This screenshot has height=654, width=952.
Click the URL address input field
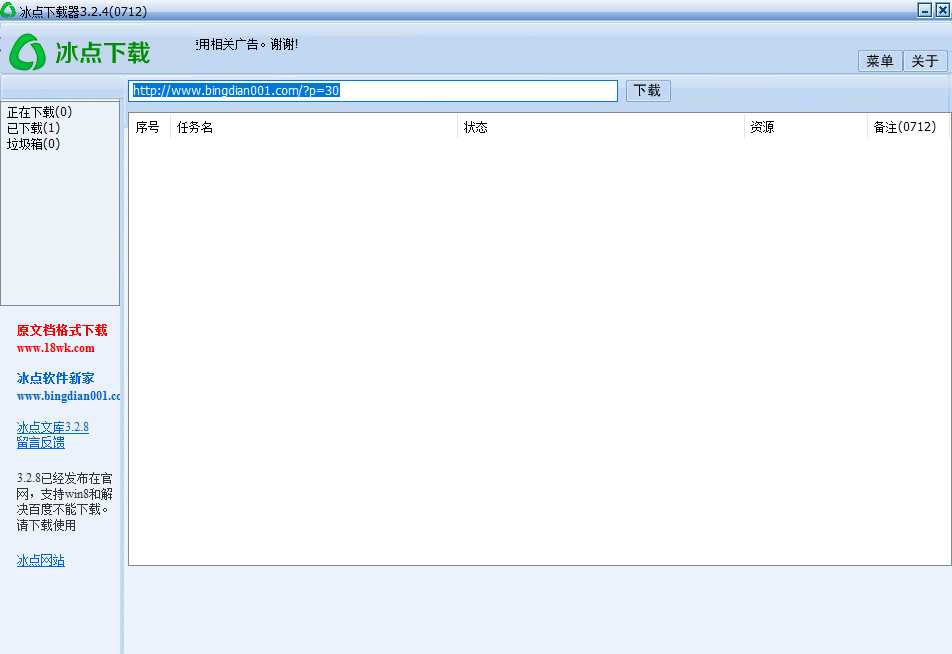[373, 90]
